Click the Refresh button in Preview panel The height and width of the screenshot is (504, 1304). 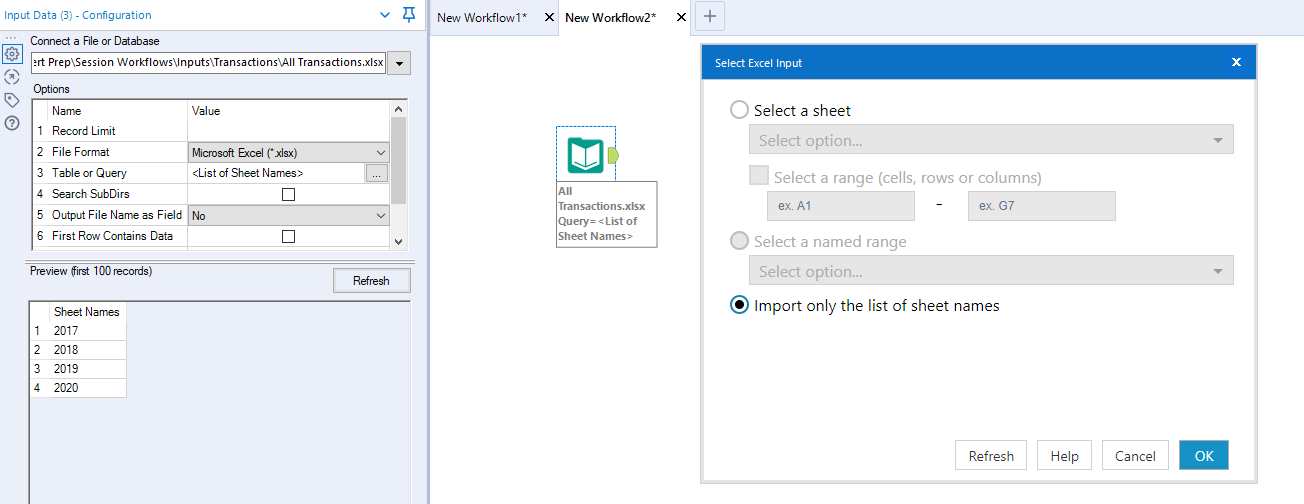point(371,280)
